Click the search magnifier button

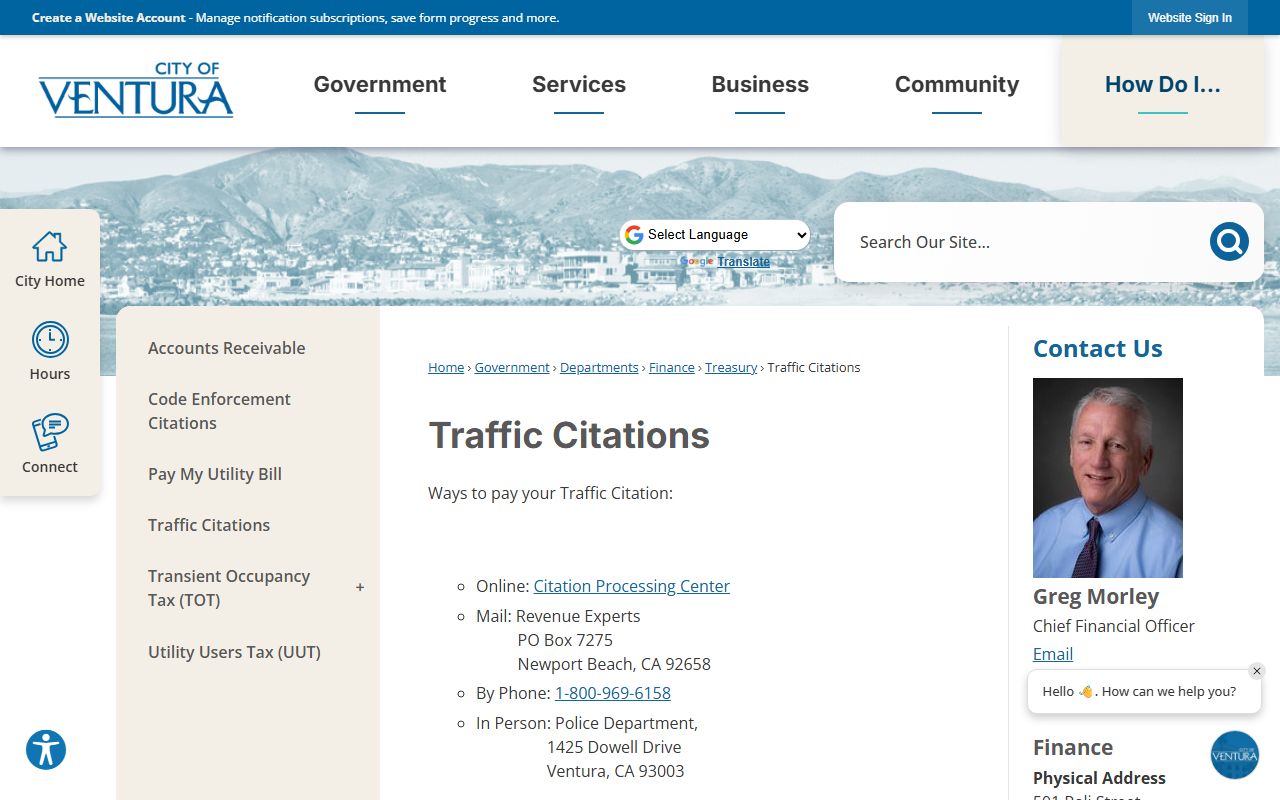click(x=1229, y=242)
